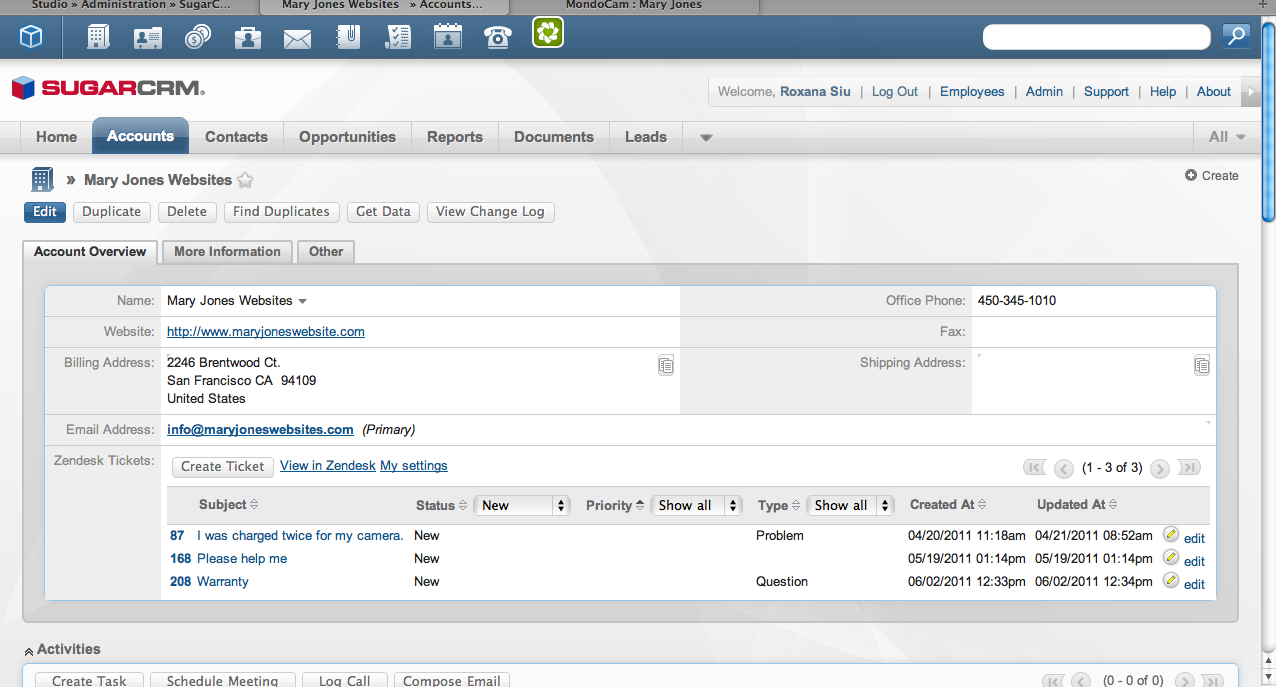
Task: Expand the module tabs overflow arrow
Action: (x=706, y=138)
